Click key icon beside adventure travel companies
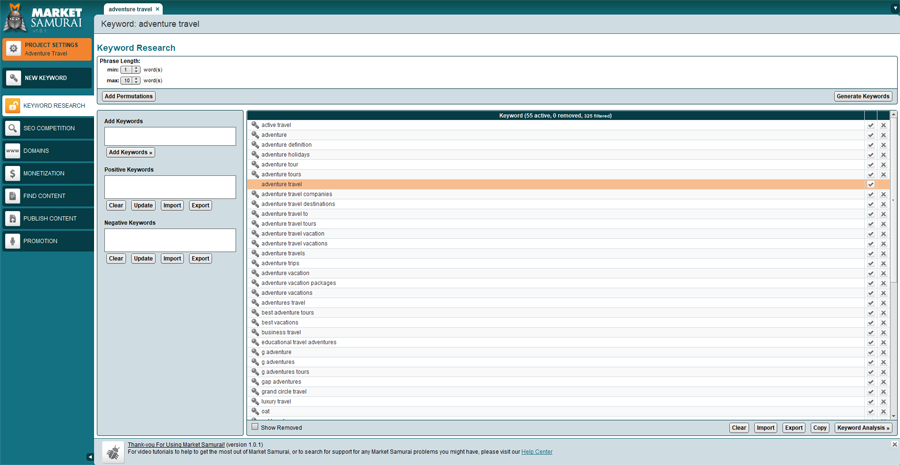 coord(255,194)
